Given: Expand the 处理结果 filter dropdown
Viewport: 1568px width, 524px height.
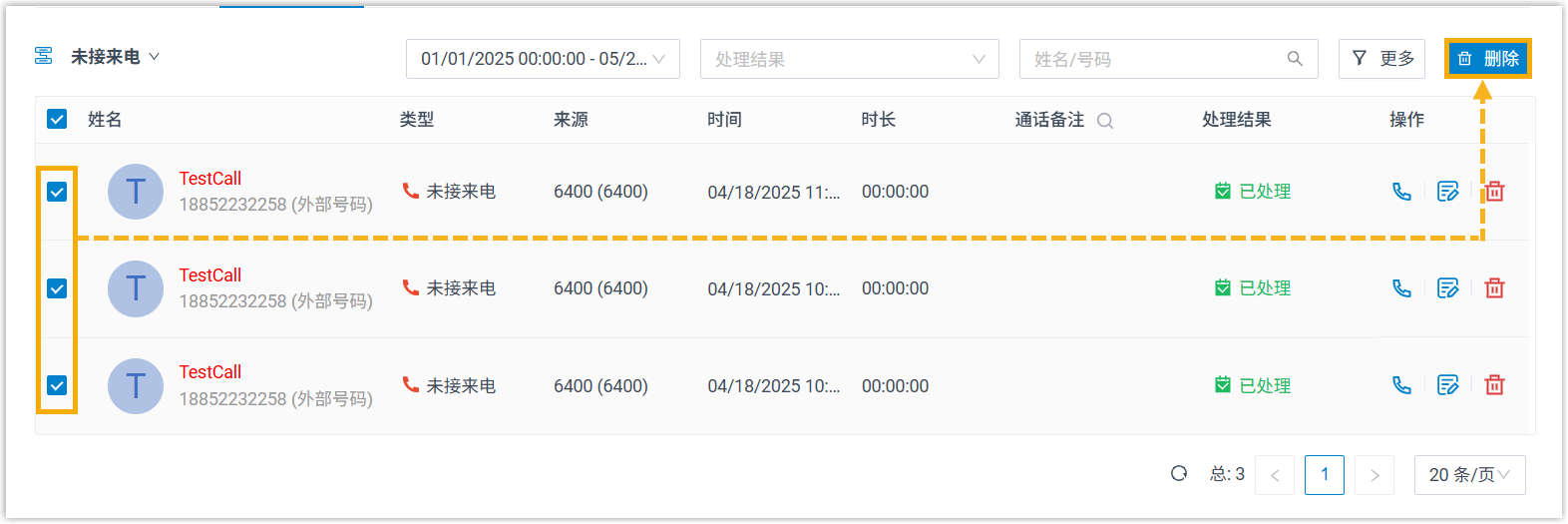Looking at the screenshot, I should 849,59.
